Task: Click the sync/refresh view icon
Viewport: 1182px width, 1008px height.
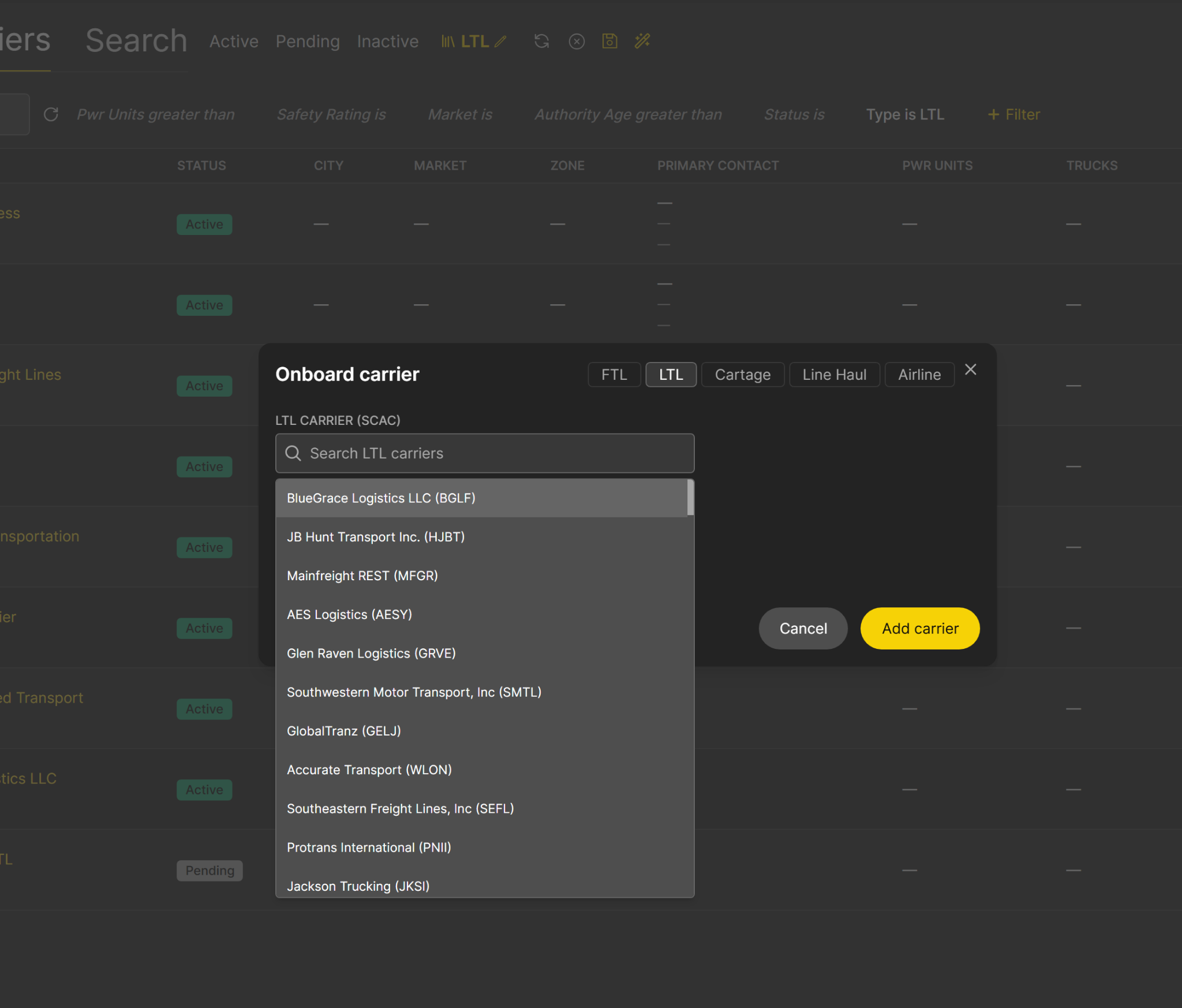Action: click(541, 41)
